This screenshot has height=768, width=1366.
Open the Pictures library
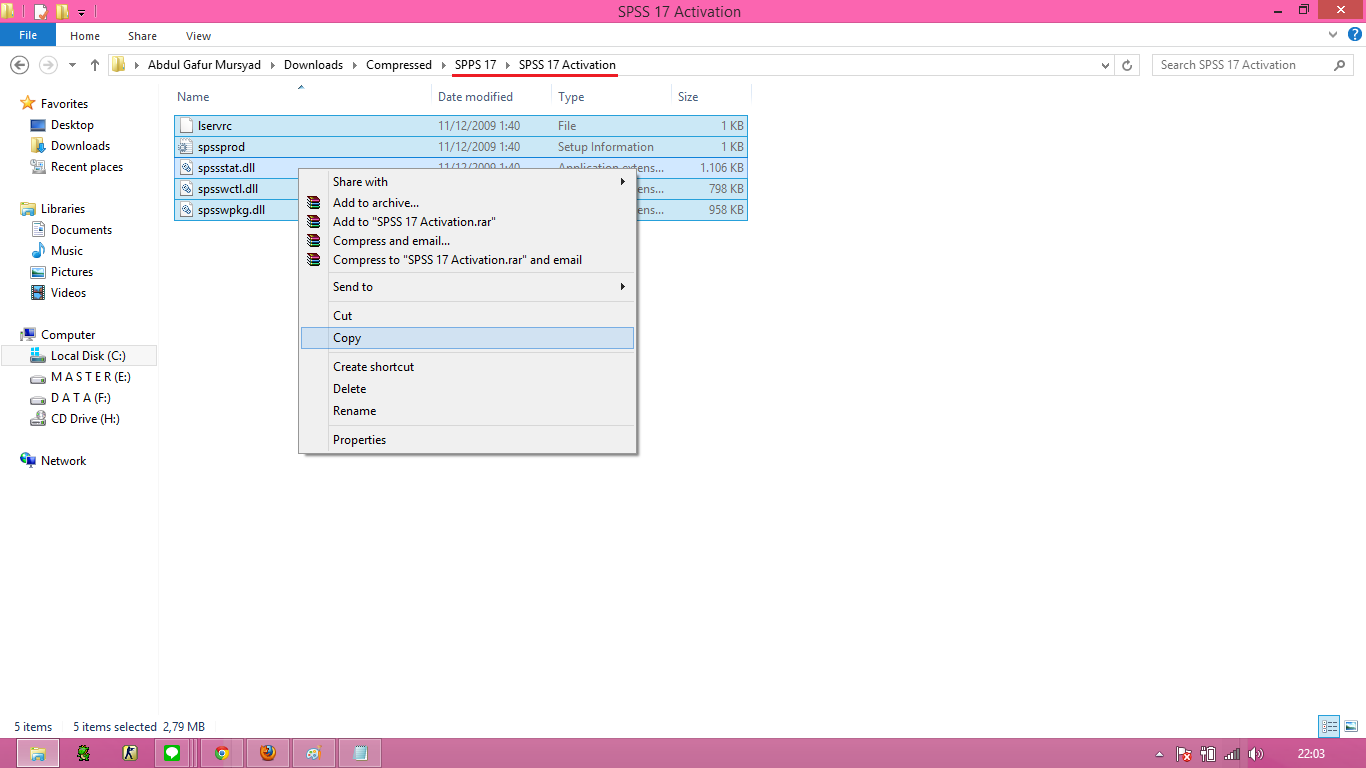tap(72, 272)
